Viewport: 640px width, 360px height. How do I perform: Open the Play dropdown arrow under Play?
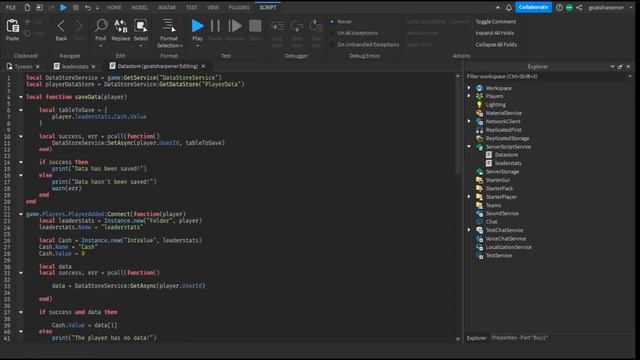[x=198, y=46]
